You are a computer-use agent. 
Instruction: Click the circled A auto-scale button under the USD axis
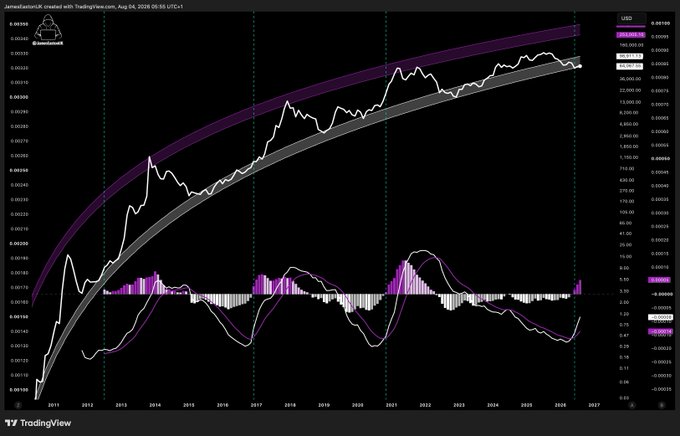(x=632, y=404)
